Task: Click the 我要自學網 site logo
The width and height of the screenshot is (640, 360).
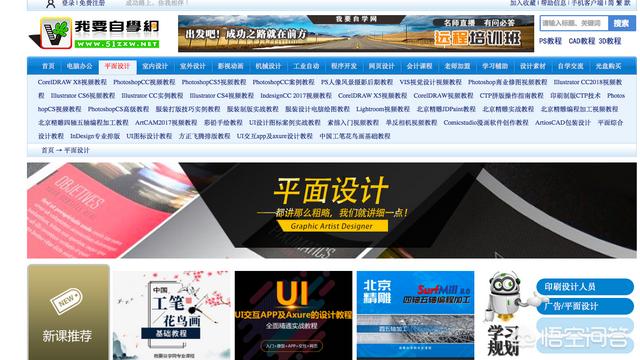Action: click(x=95, y=33)
